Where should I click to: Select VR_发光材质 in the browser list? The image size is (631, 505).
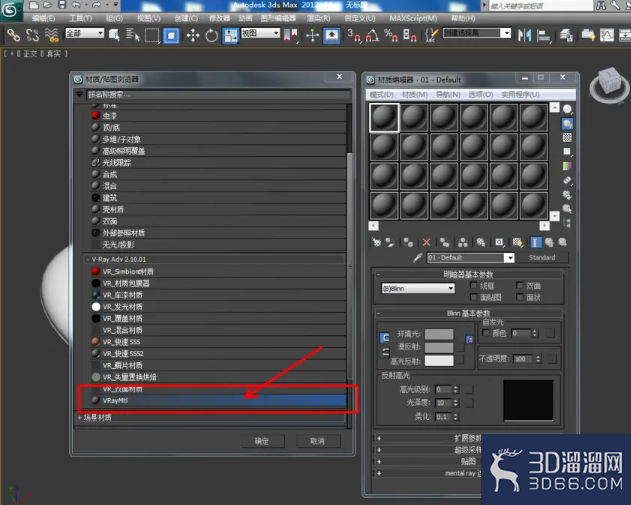point(217,307)
